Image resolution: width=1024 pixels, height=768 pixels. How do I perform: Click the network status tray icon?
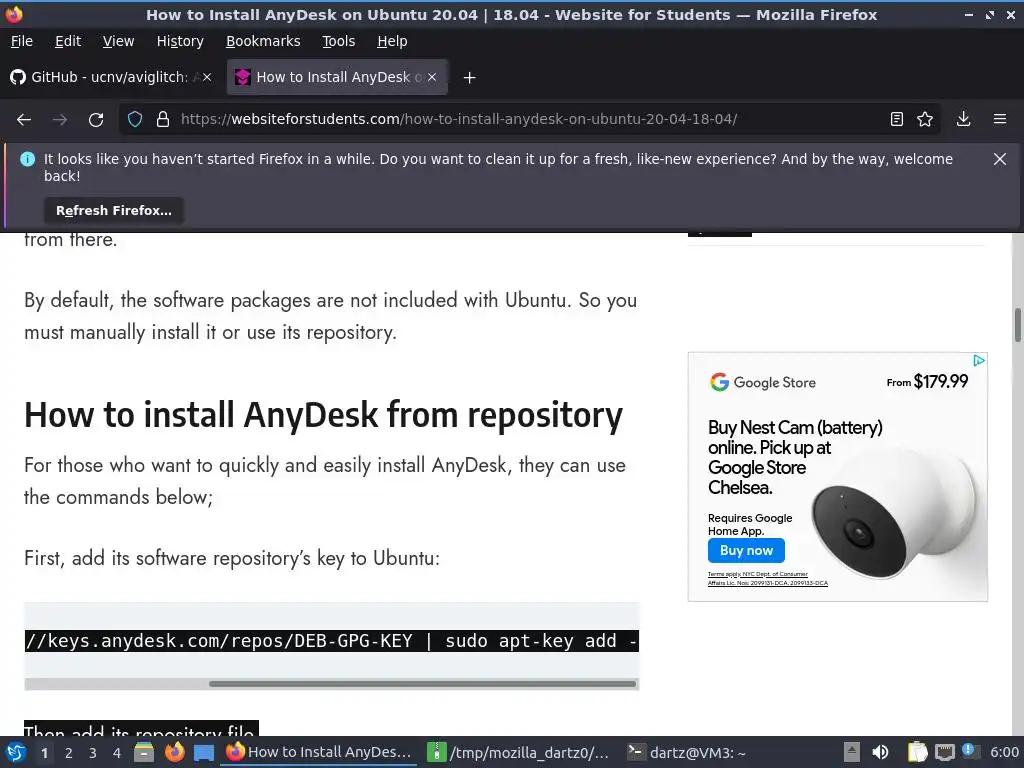click(x=944, y=753)
